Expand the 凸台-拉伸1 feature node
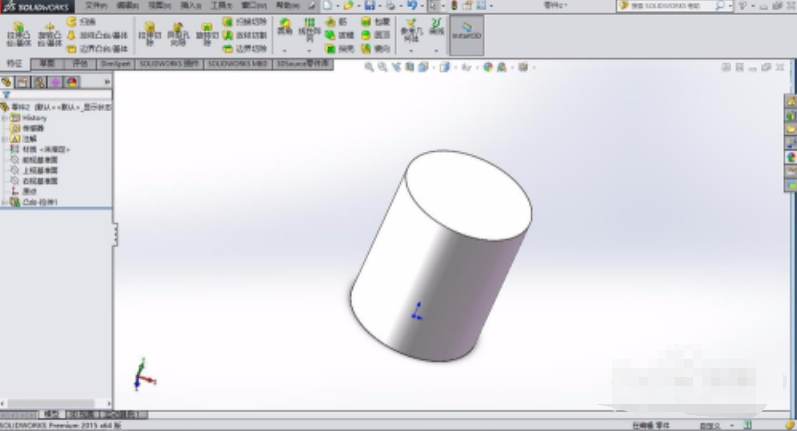The image size is (797, 431). (5, 202)
